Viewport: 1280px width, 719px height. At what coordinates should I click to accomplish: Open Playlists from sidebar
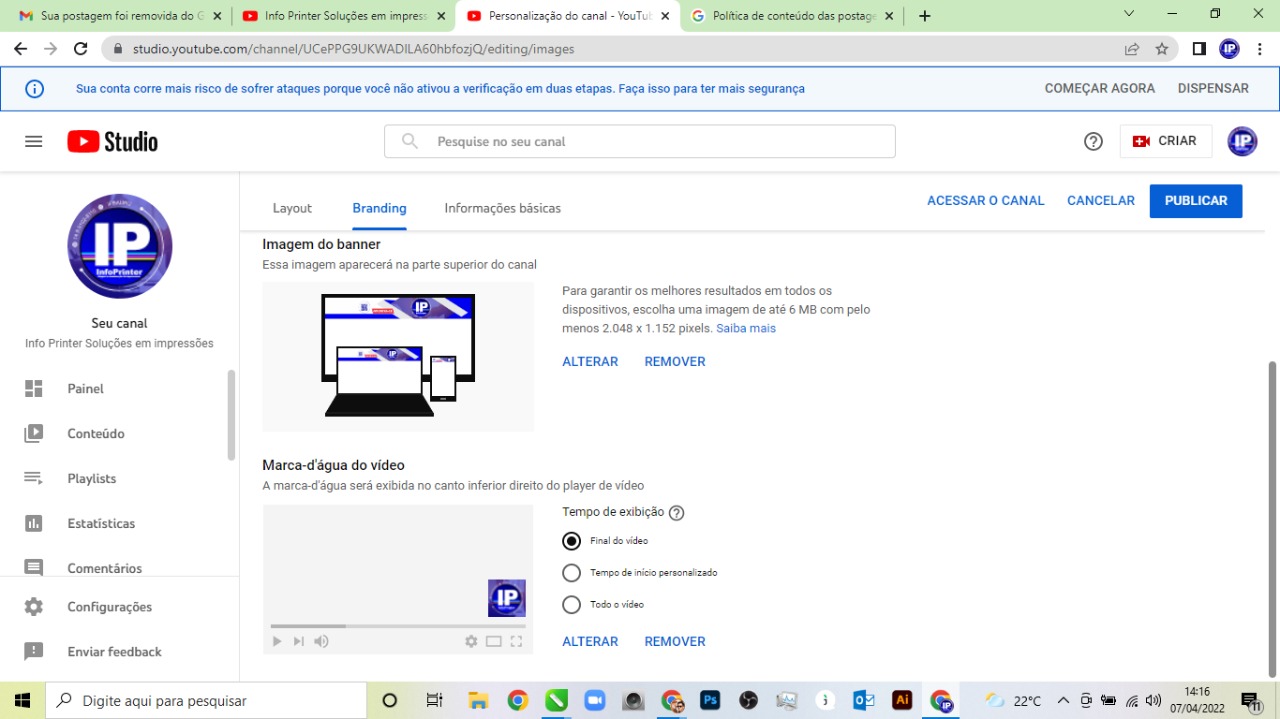point(91,479)
